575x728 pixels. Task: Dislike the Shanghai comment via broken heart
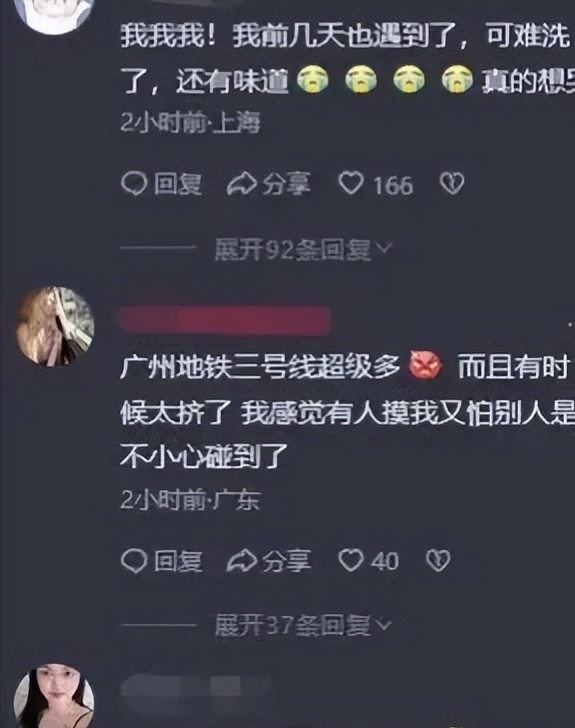tap(452, 183)
